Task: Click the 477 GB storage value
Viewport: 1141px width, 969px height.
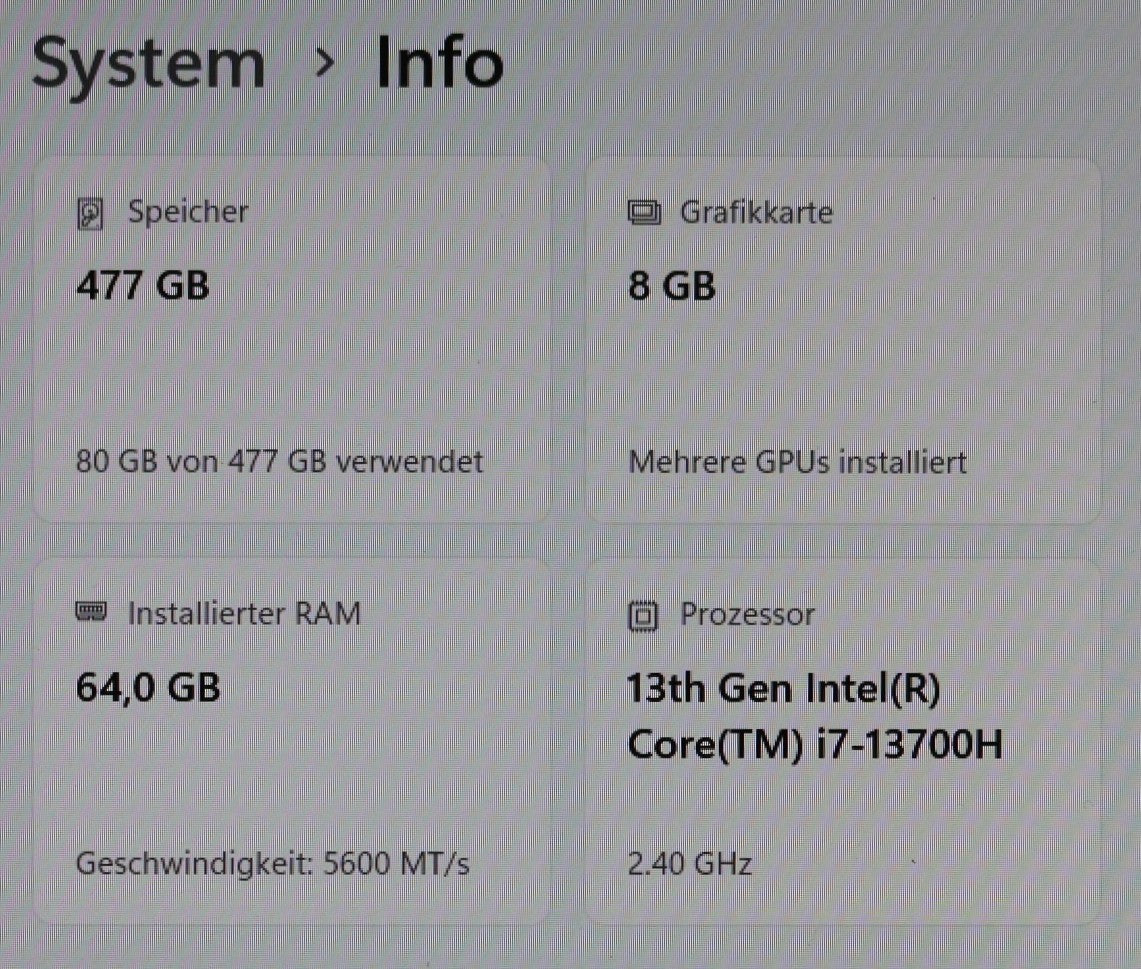Action: click(142, 286)
